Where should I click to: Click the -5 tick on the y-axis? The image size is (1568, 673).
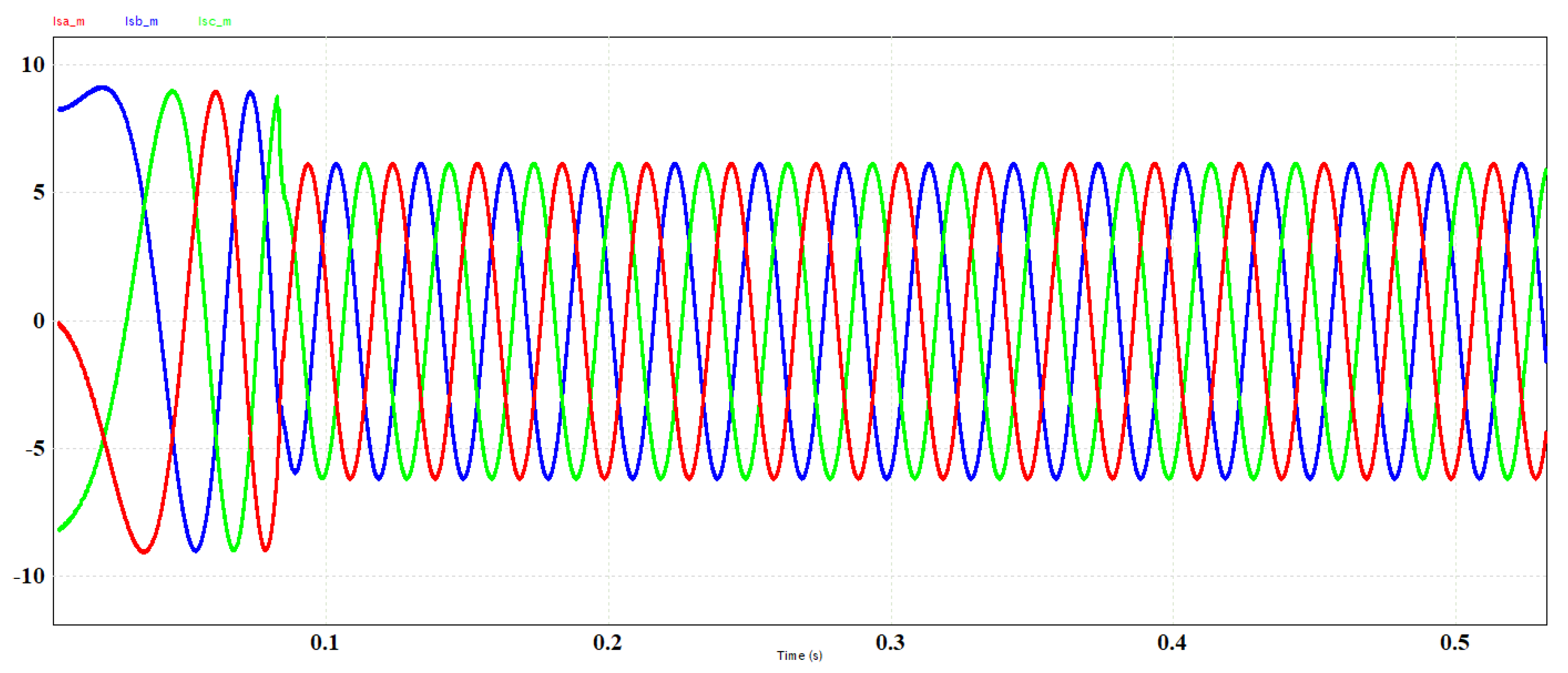(x=35, y=448)
